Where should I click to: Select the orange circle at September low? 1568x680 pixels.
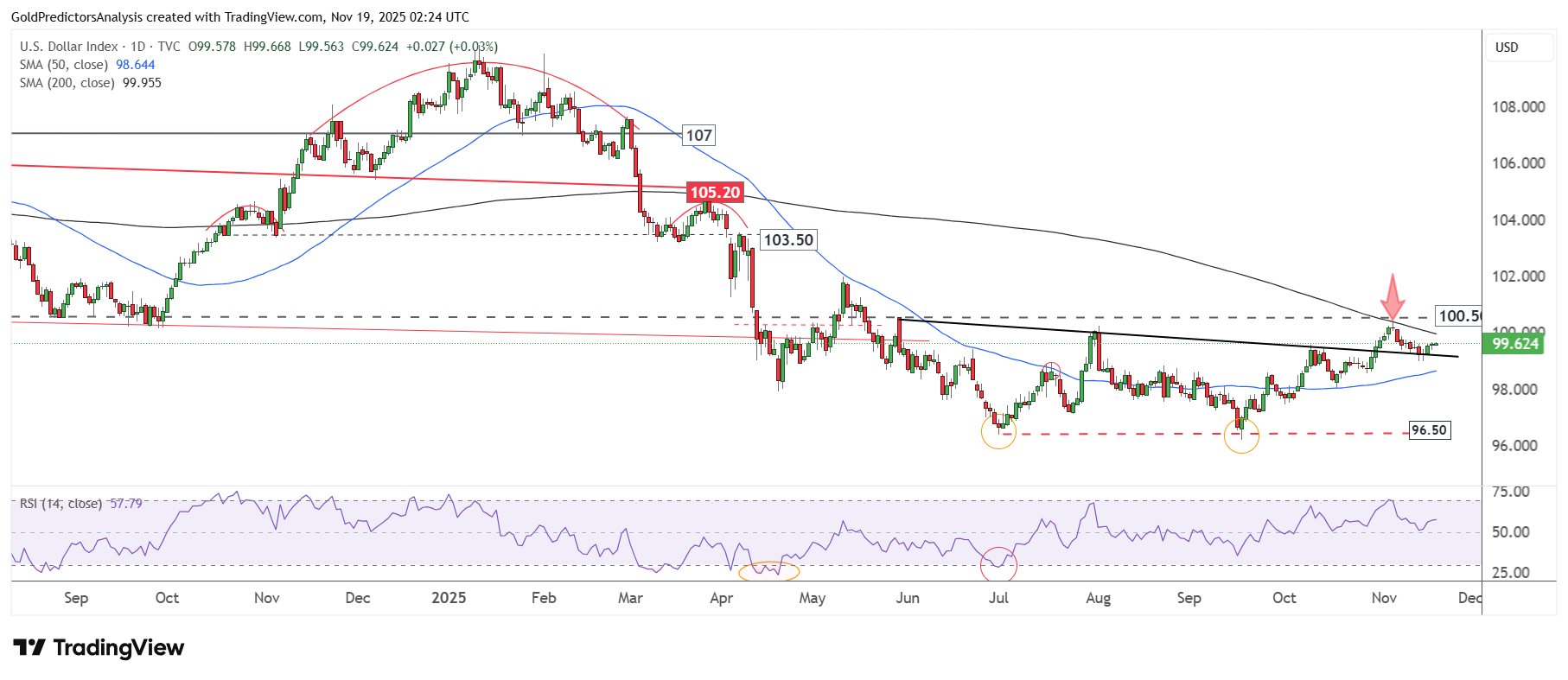(x=1241, y=436)
